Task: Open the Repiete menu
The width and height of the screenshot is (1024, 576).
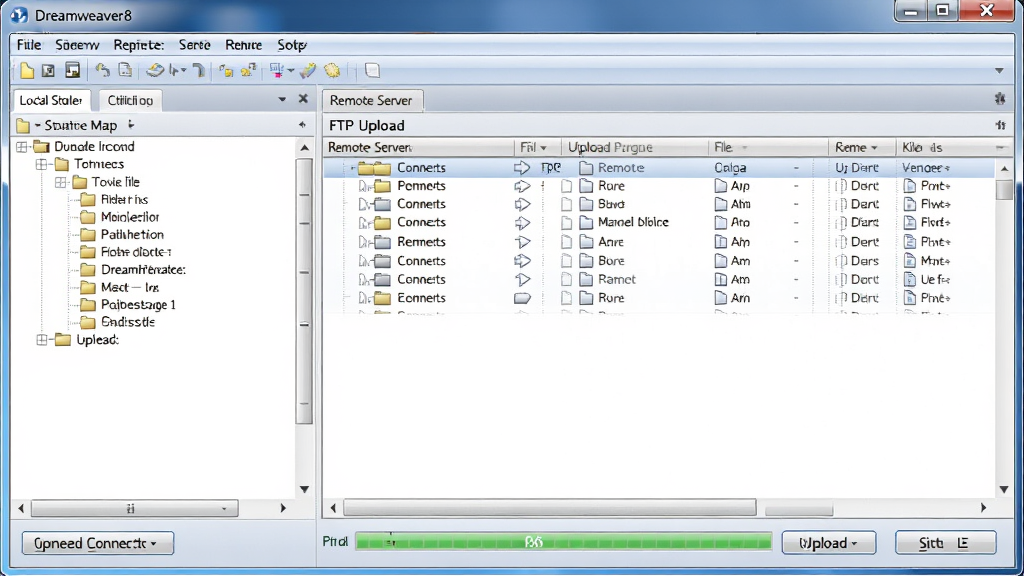Action: [138, 45]
